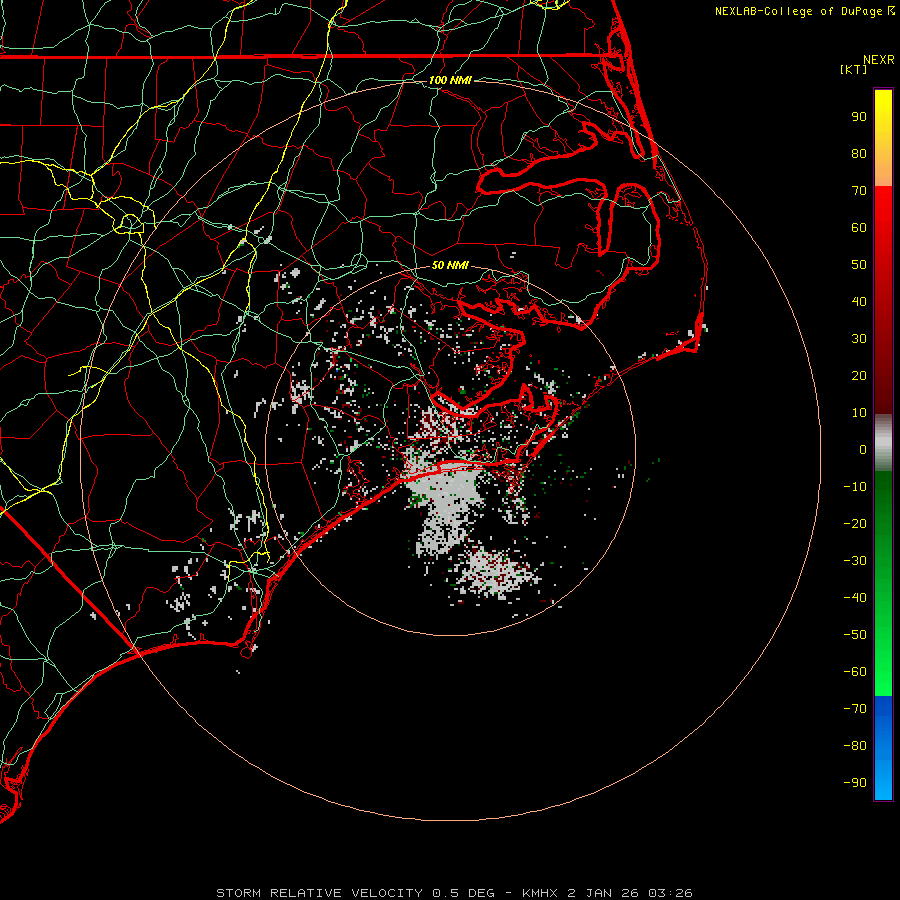This screenshot has height=900, width=900.
Task: Click the 50 NMI range ring label
Action: tap(451, 265)
